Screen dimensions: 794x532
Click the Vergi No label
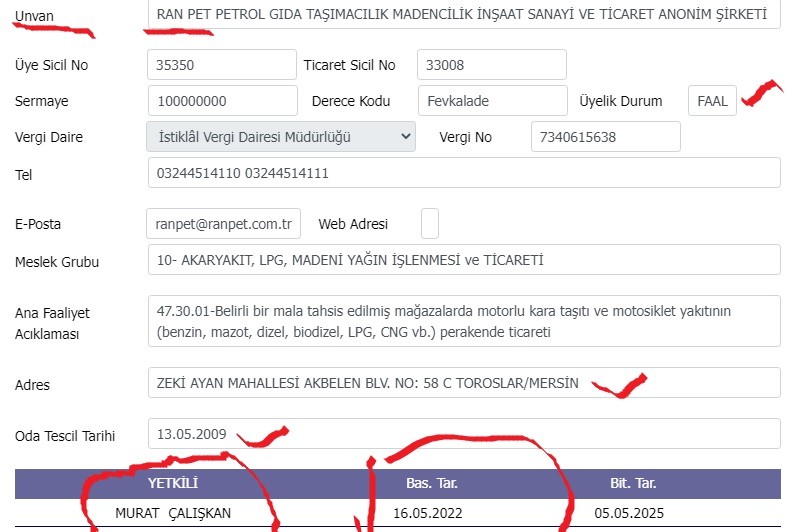click(465, 137)
